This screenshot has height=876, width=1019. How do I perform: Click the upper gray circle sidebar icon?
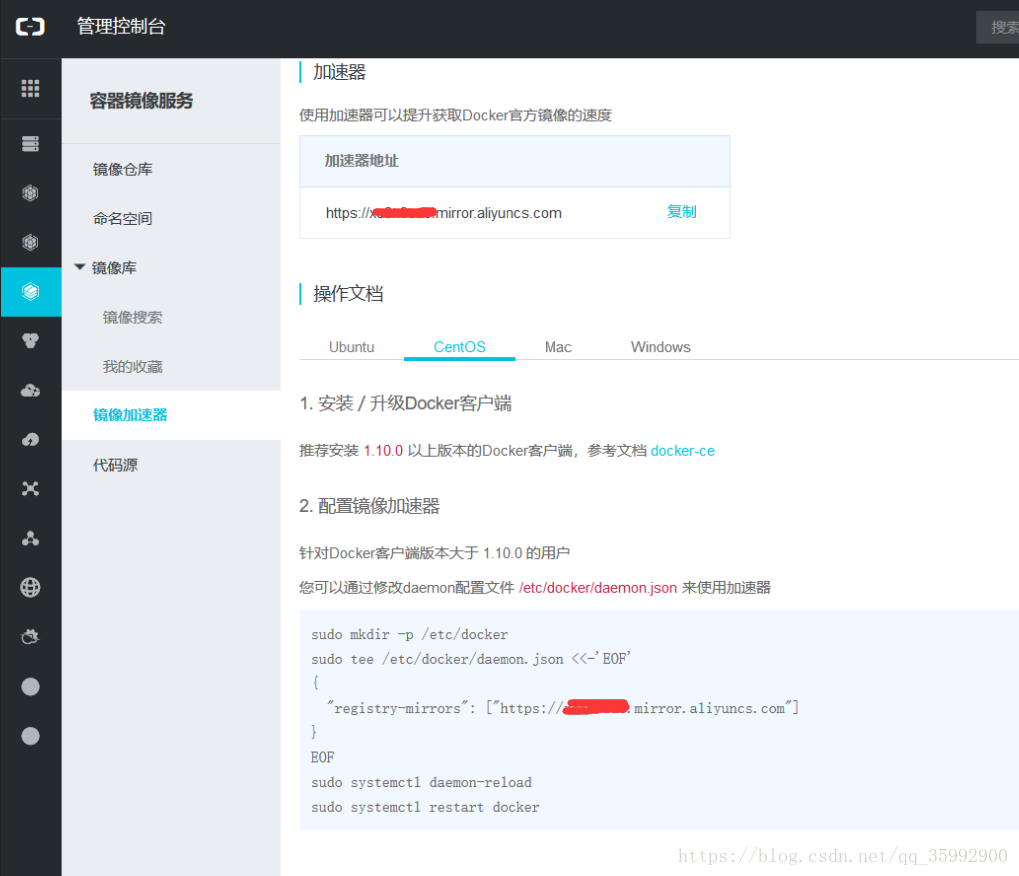[30, 686]
